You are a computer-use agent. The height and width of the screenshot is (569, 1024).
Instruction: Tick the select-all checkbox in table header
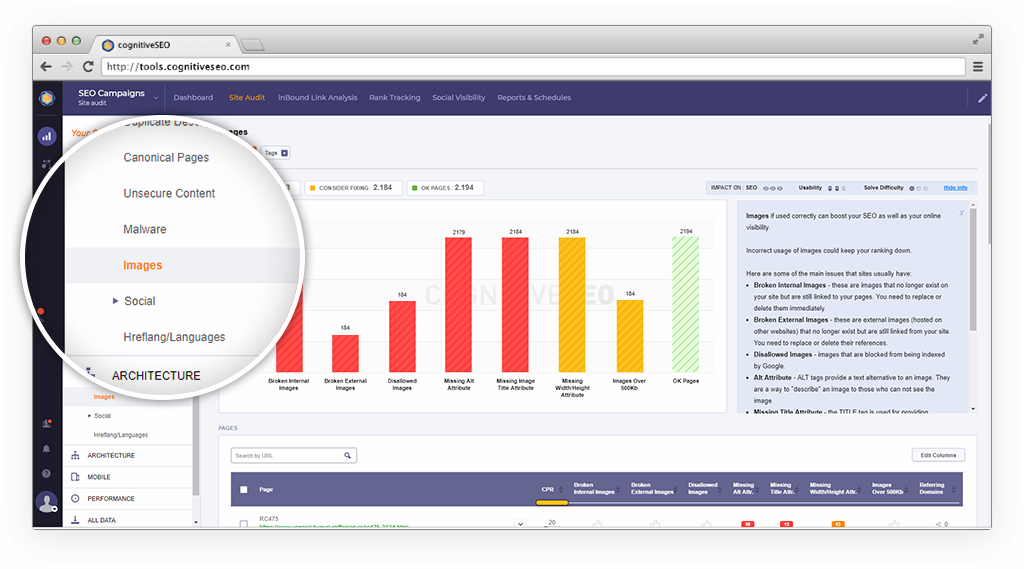(244, 489)
